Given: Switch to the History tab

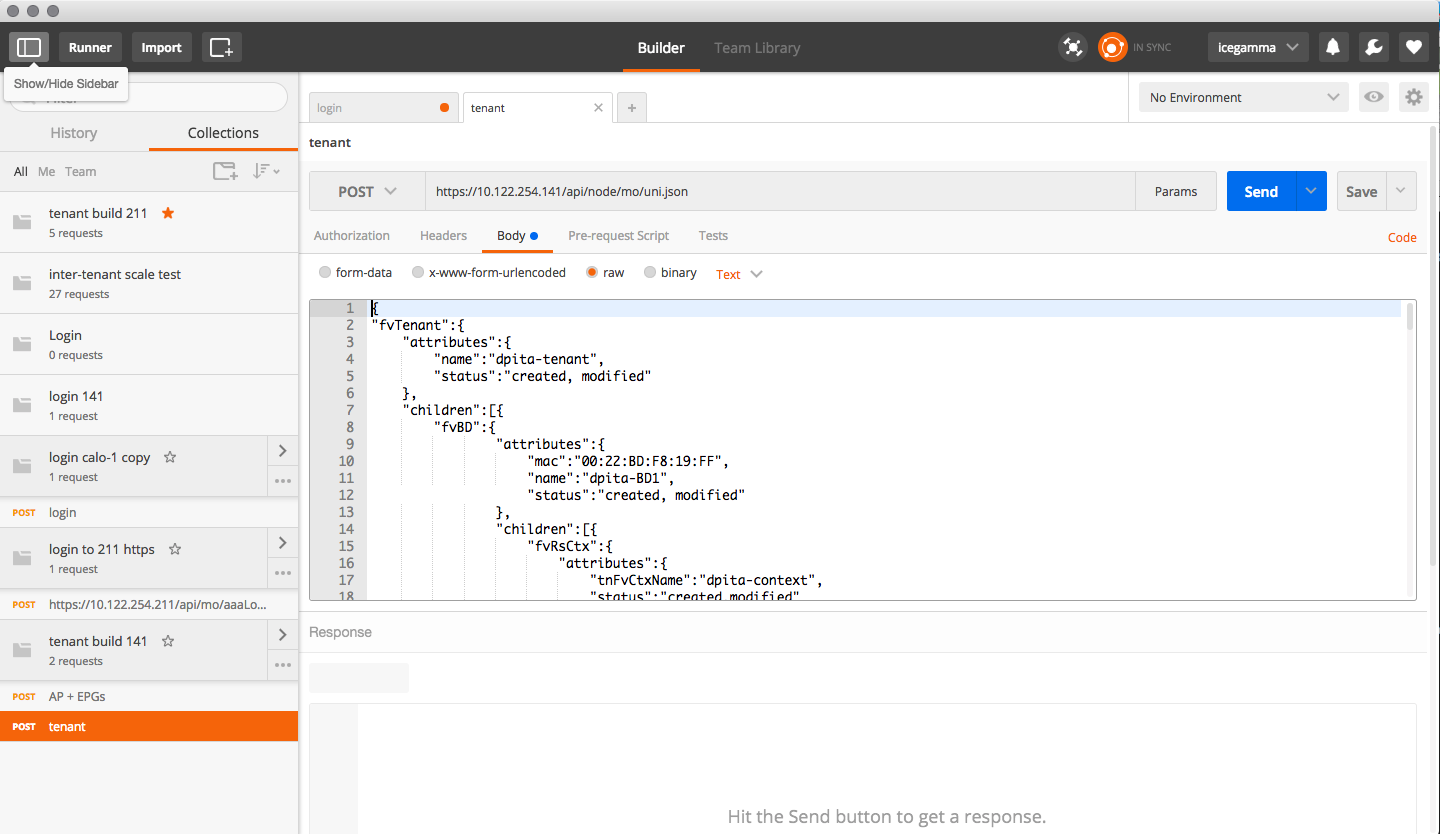Looking at the screenshot, I should click(x=74, y=132).
